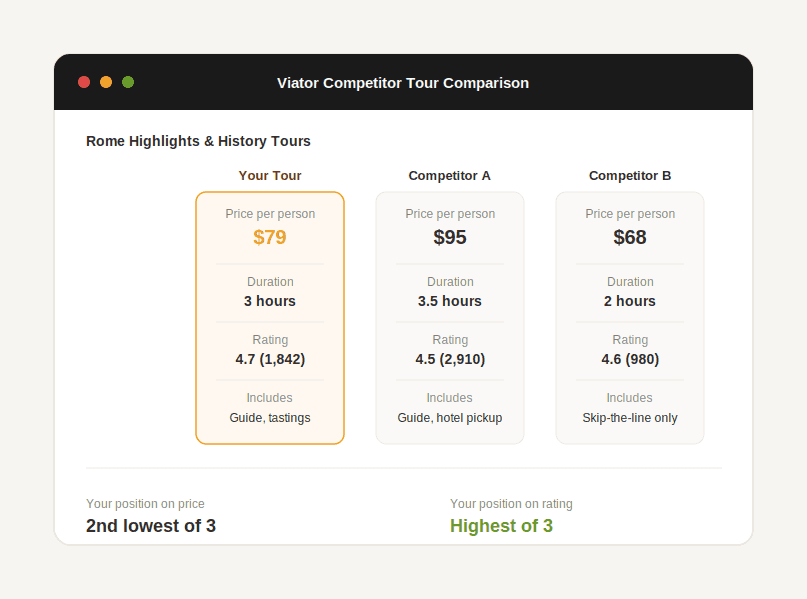This screenshot has width=807, height=599.
Task: Click the 3 hours duration value
Action: tap(270, 301)
